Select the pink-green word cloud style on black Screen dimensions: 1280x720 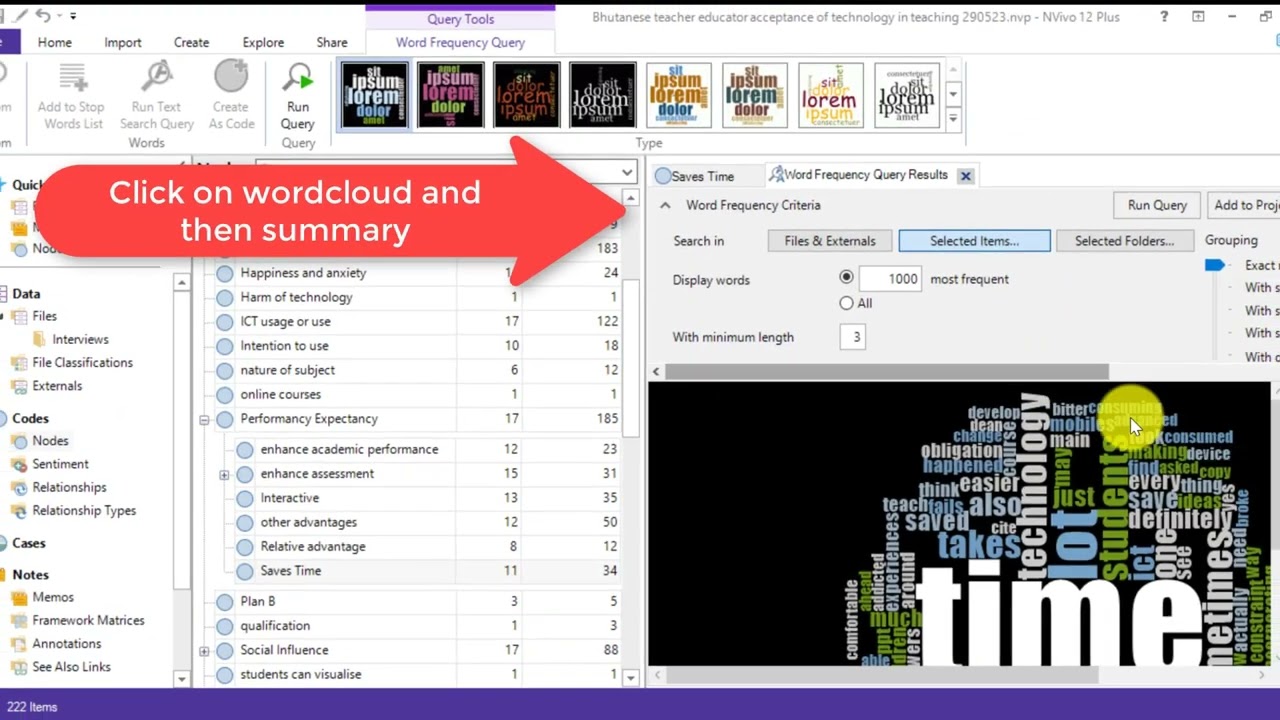click(x=451, y=95)
